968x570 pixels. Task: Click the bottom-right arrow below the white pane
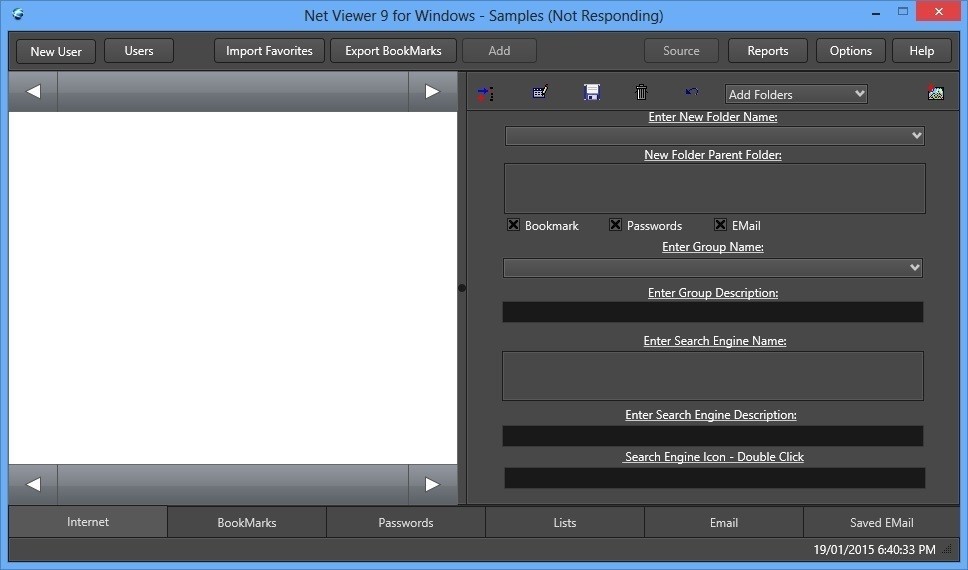pos(432,485)
